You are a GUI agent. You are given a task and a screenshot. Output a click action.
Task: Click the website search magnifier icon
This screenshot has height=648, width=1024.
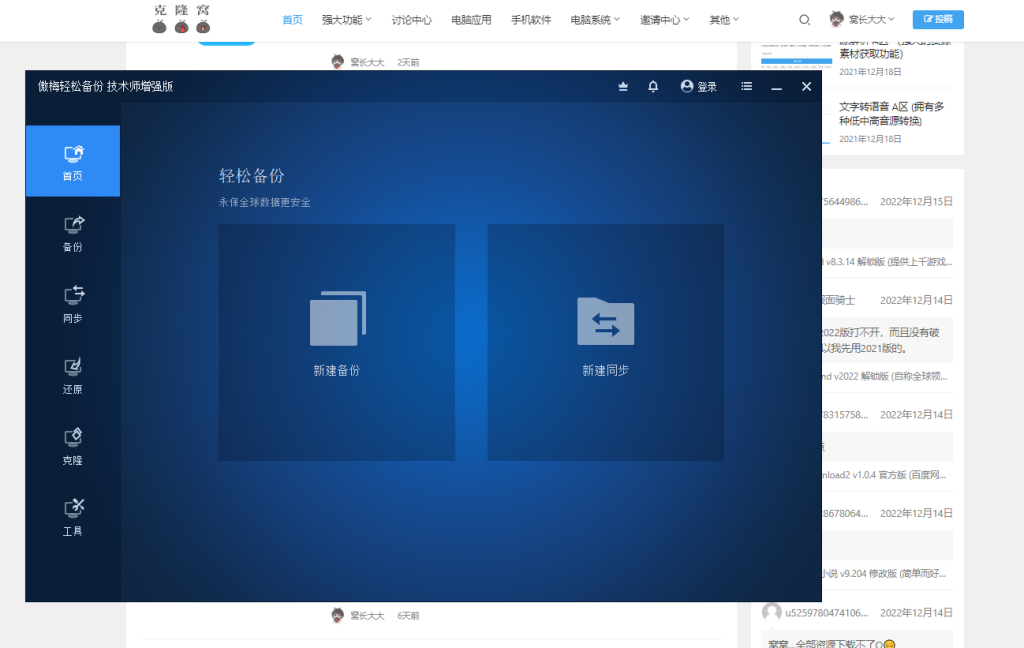point(805,20)
